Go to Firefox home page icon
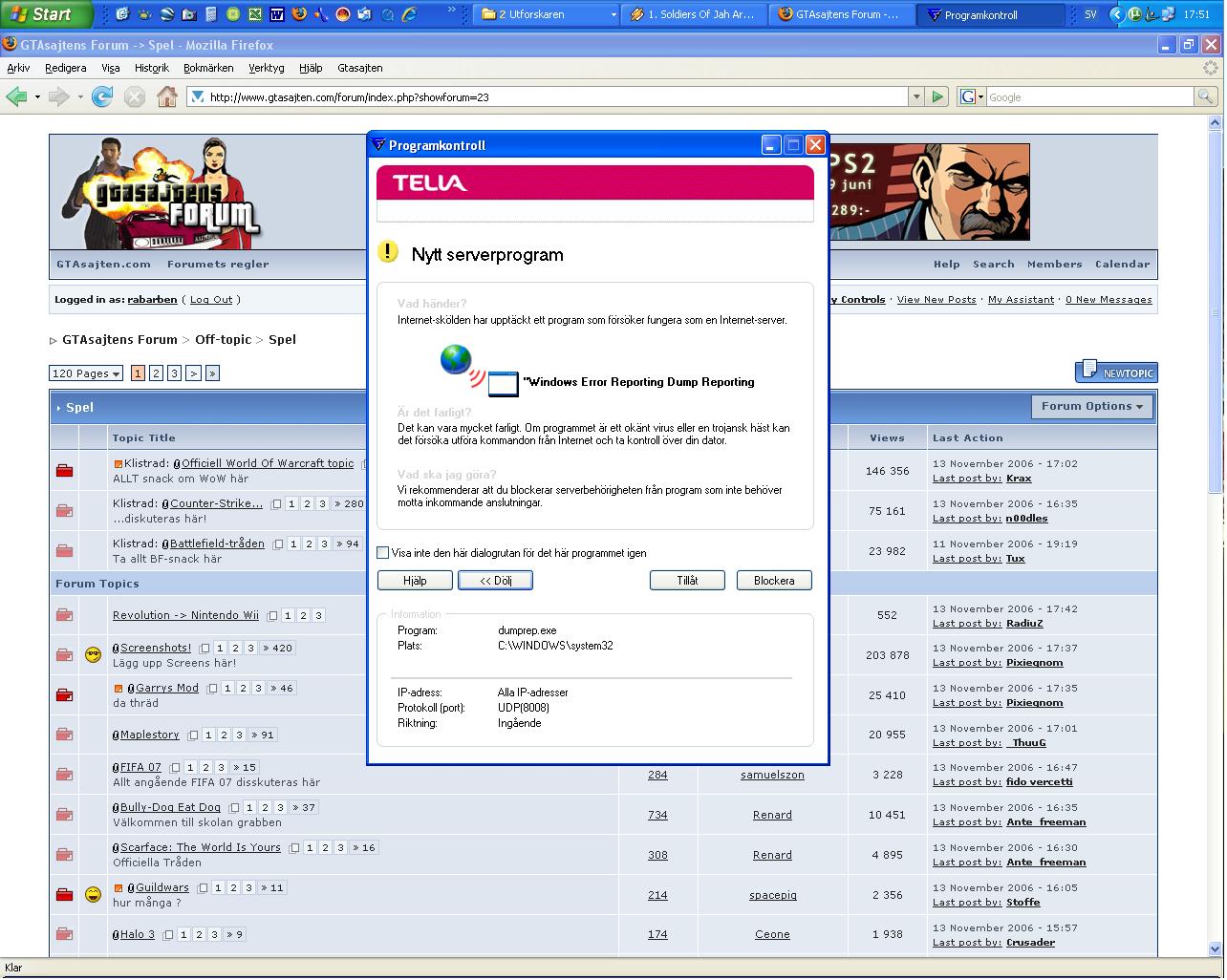The width and height of the screenshot is (1227, 980). click(x=167, y=96)
